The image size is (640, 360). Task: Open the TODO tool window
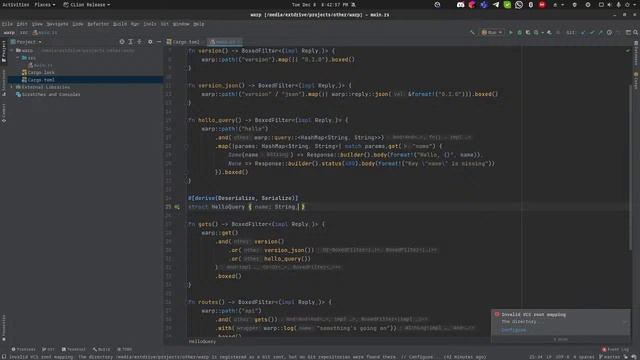point(124,349)
